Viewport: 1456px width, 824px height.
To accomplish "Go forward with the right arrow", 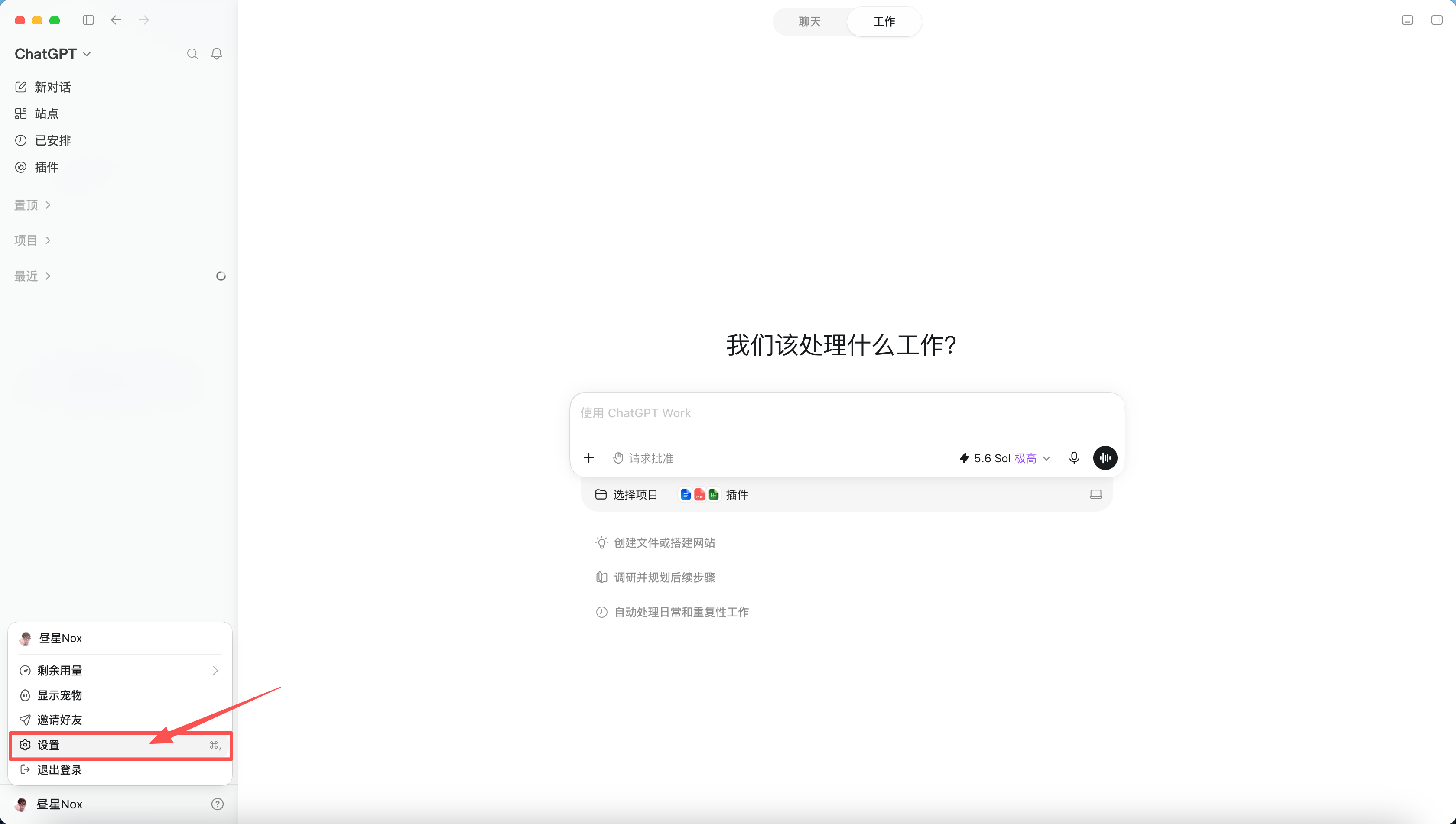I will tap(144, 20).
